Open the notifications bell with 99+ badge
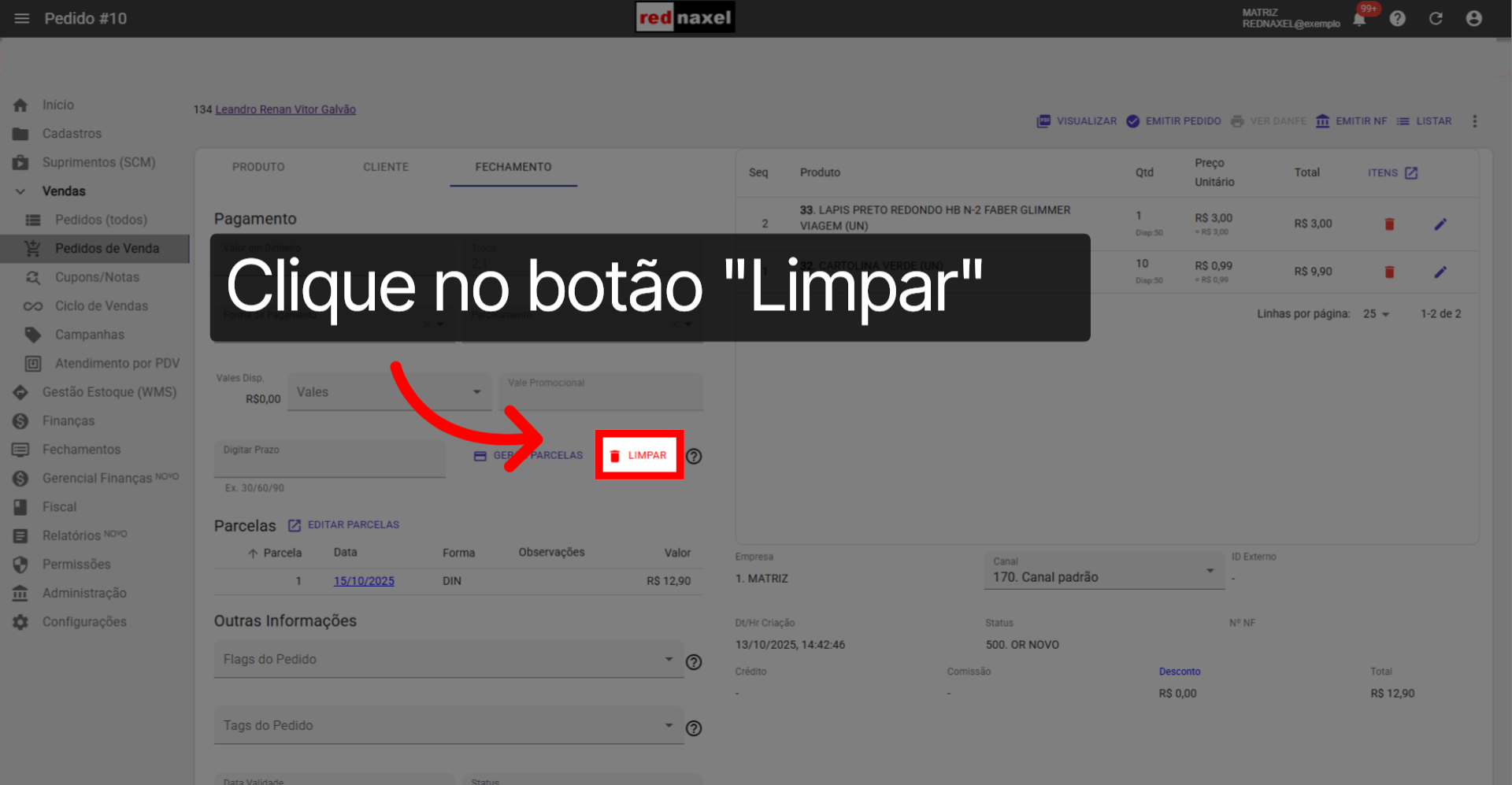This screenshot has width=1512, height=785. tap(1358, 19)
